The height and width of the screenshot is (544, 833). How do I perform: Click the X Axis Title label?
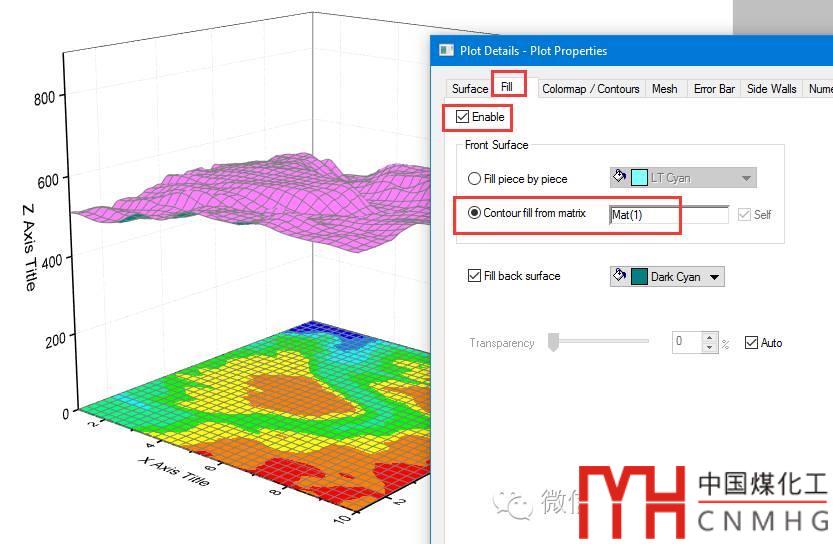tap(175, 471)
